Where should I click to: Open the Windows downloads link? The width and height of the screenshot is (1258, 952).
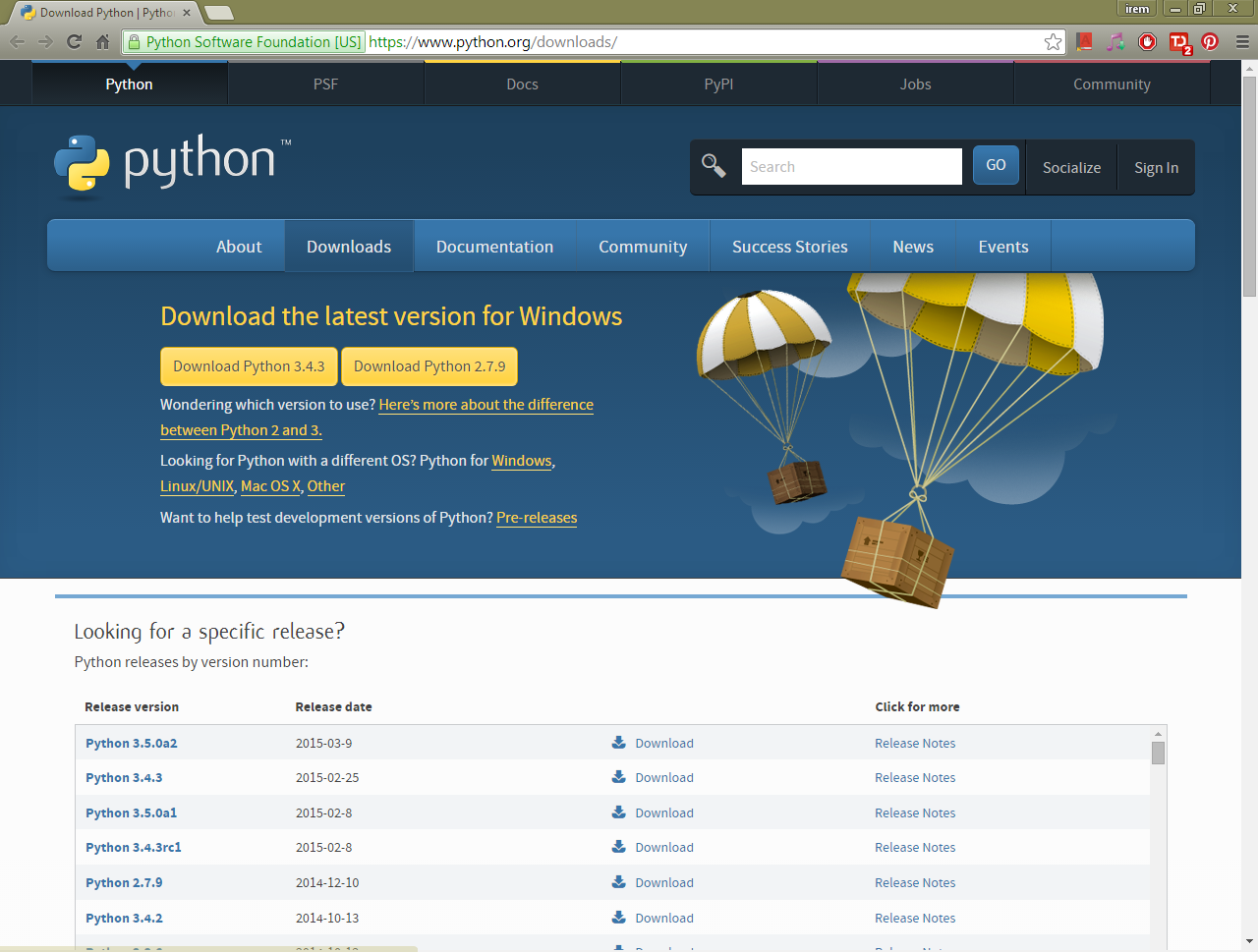click(522, 461)
